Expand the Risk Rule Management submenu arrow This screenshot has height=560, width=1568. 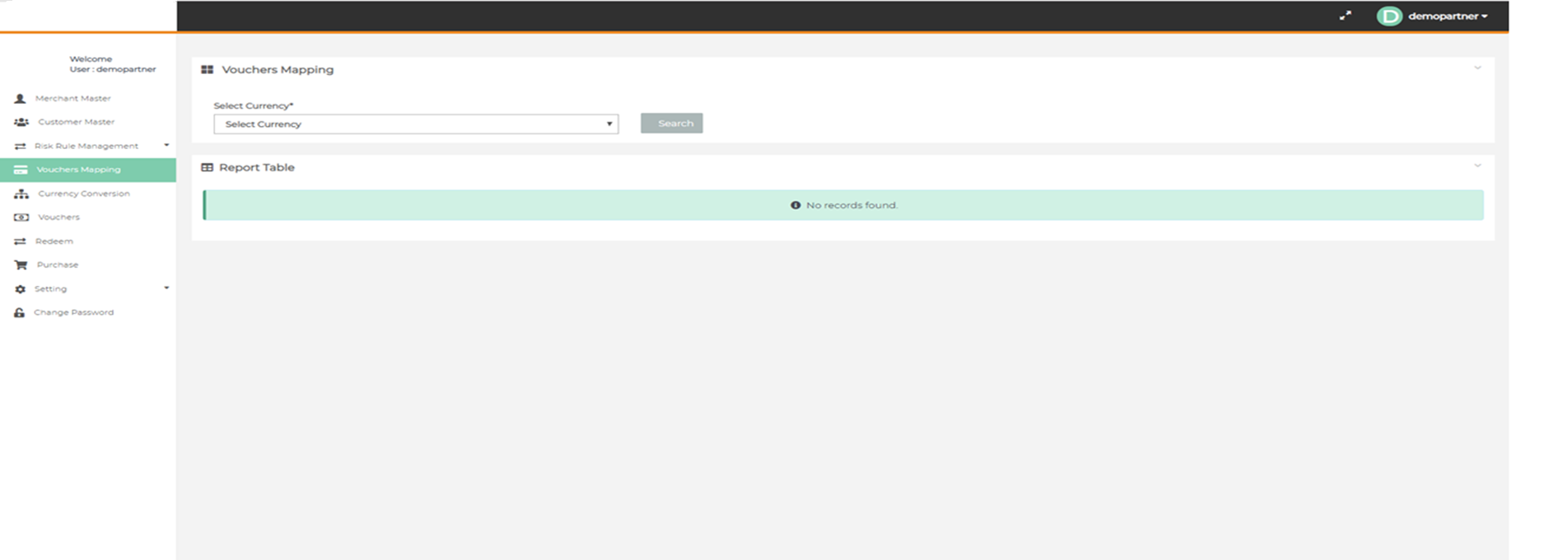click(166, 146)
